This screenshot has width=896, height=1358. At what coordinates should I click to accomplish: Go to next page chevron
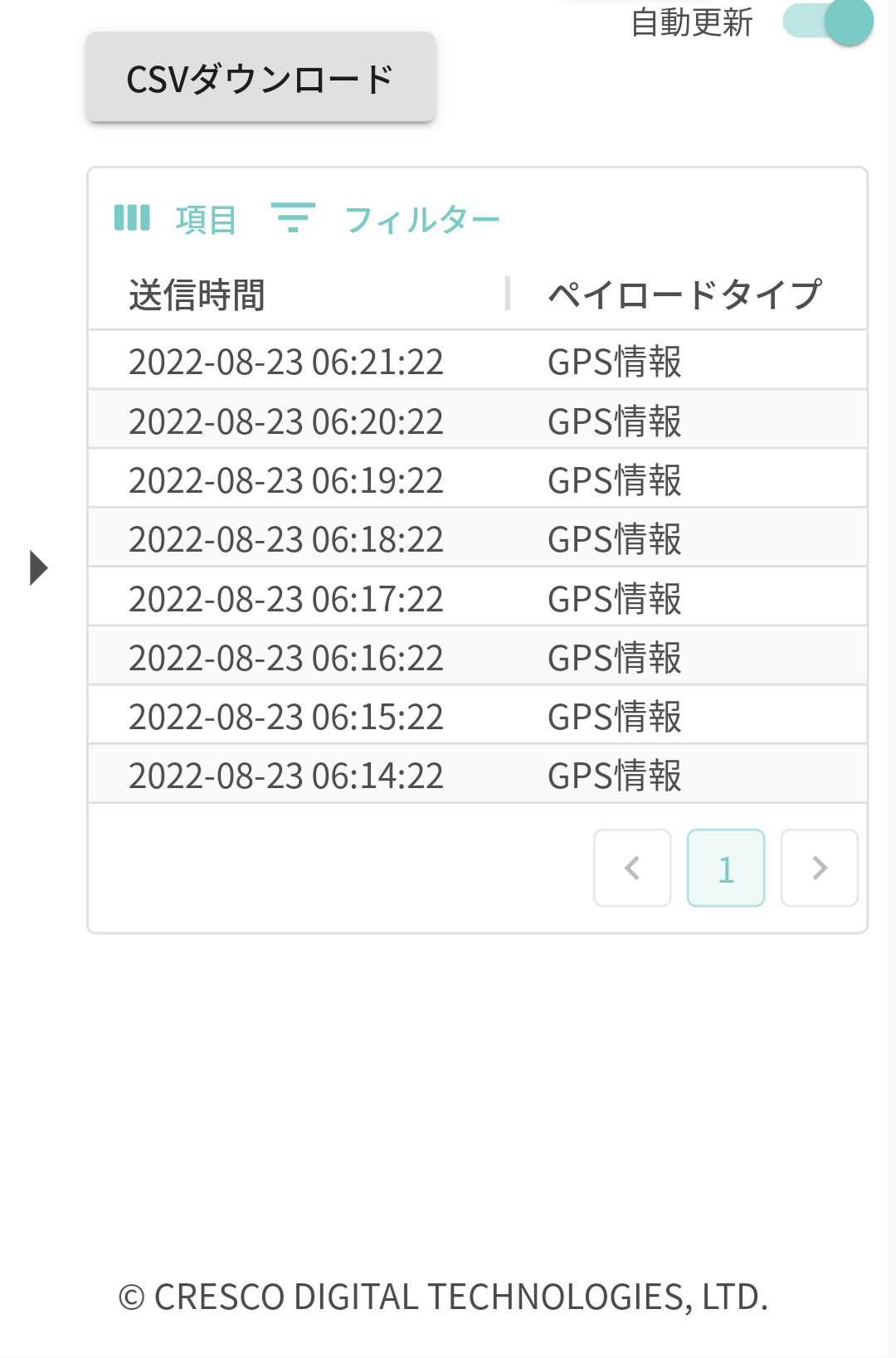point(820,868)
